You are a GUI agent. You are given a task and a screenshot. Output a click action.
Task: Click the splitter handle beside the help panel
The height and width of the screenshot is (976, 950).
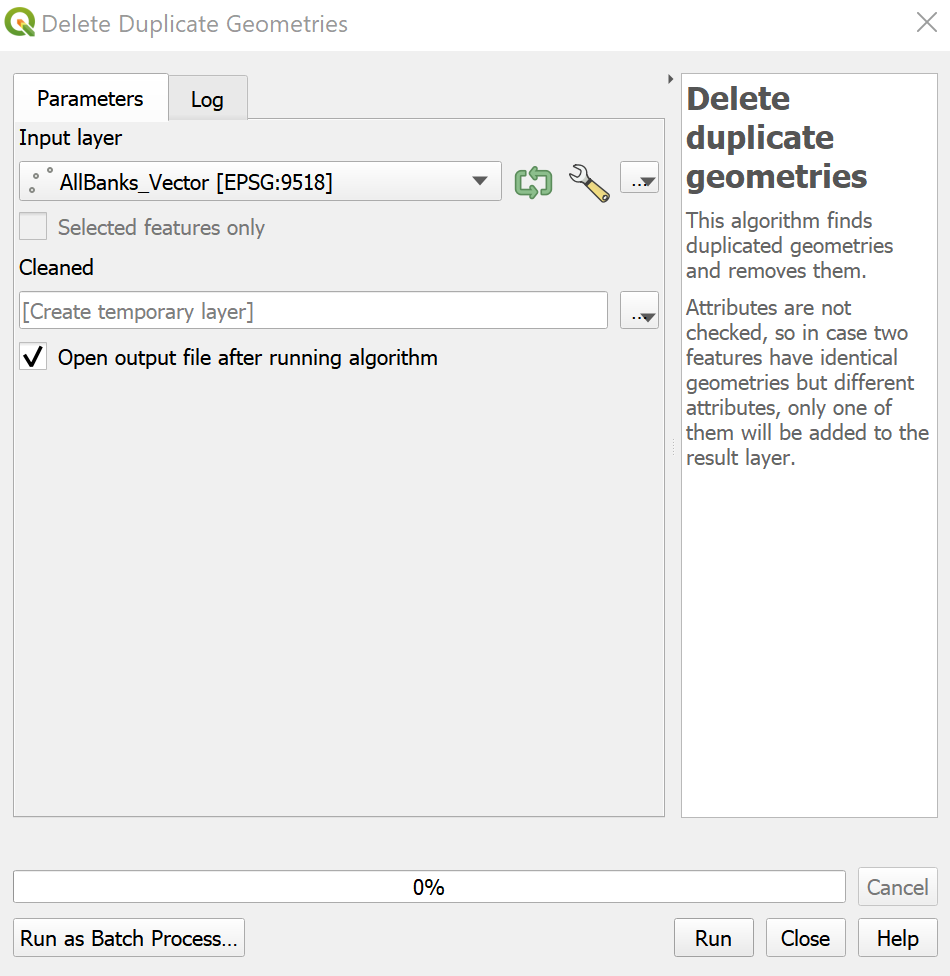click(x=673, y=450)
